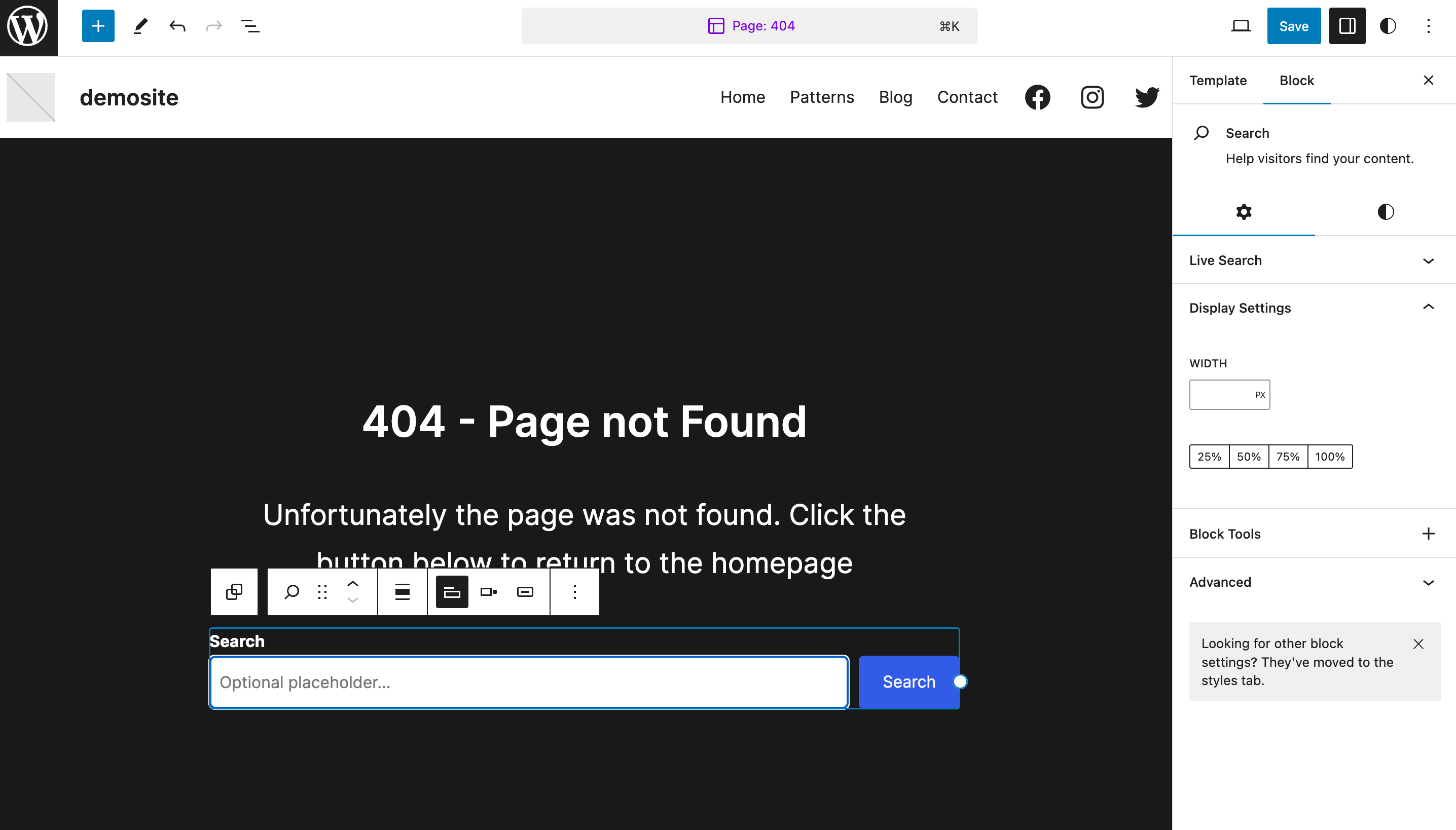Select the 50% width option
1456x830 pixels.
tap(1249, 456)
